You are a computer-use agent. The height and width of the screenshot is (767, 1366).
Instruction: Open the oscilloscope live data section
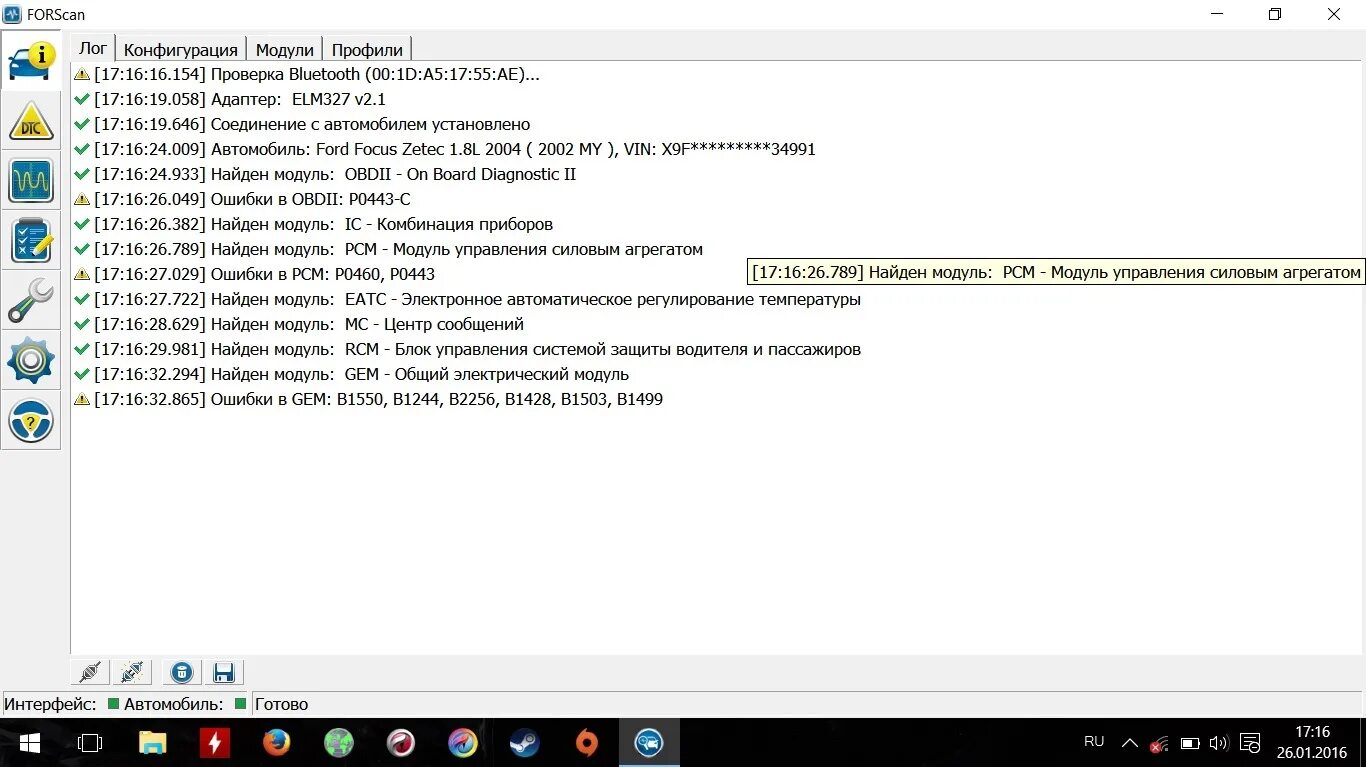point(31,180)
